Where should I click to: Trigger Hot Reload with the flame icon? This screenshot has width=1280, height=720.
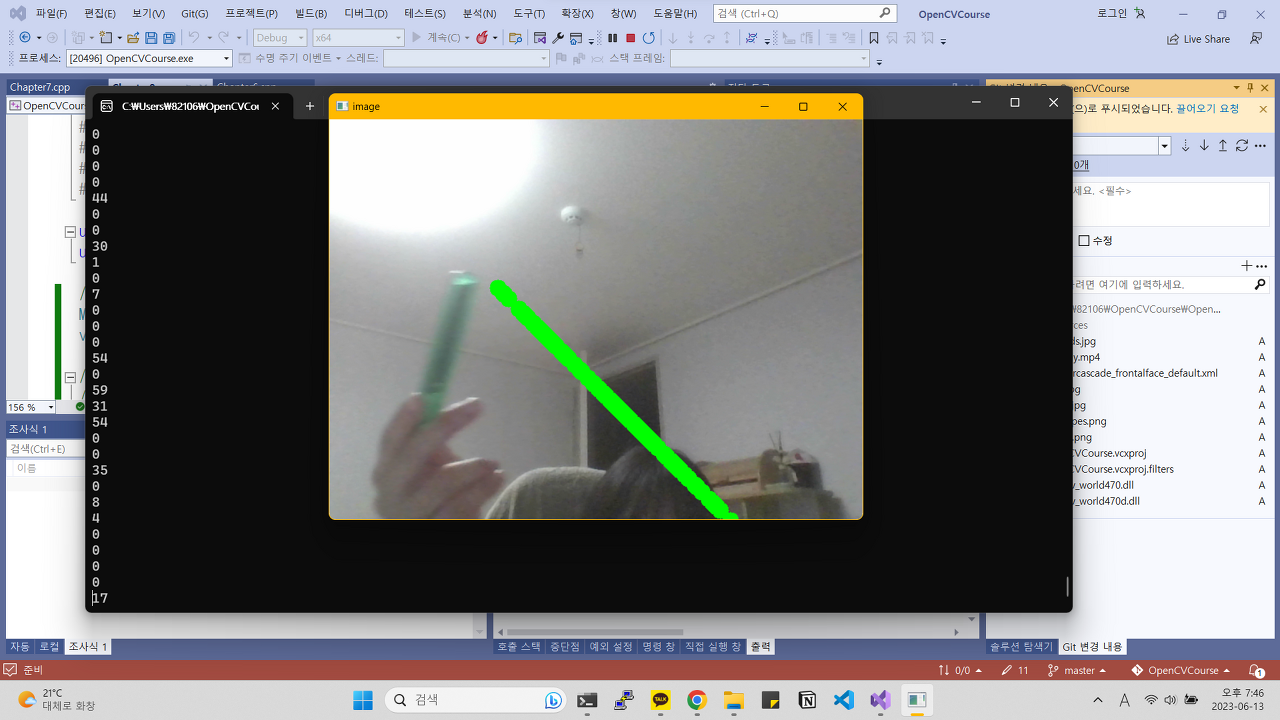[482, 38]
